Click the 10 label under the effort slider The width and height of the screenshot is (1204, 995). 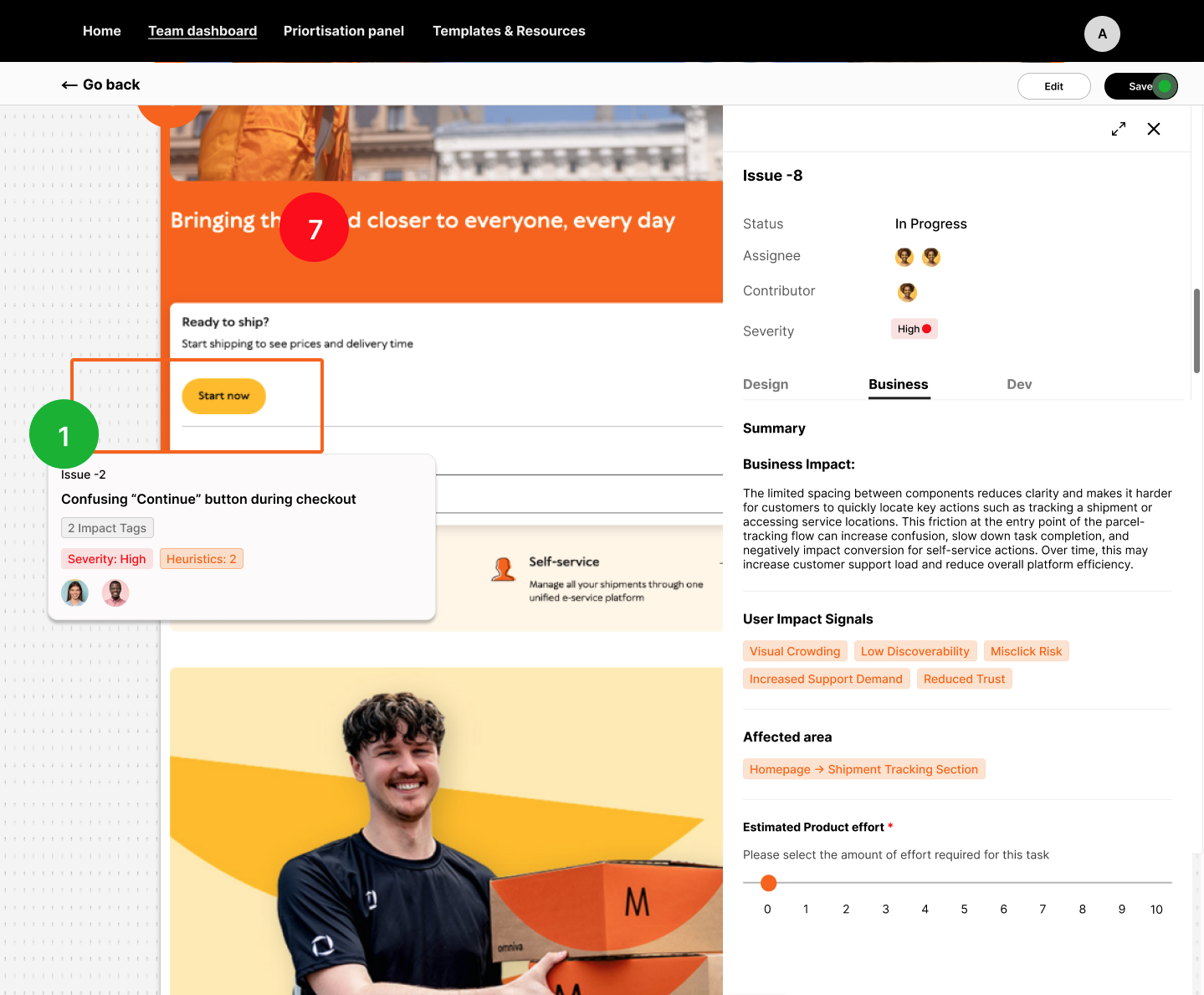pos(1156,909)
